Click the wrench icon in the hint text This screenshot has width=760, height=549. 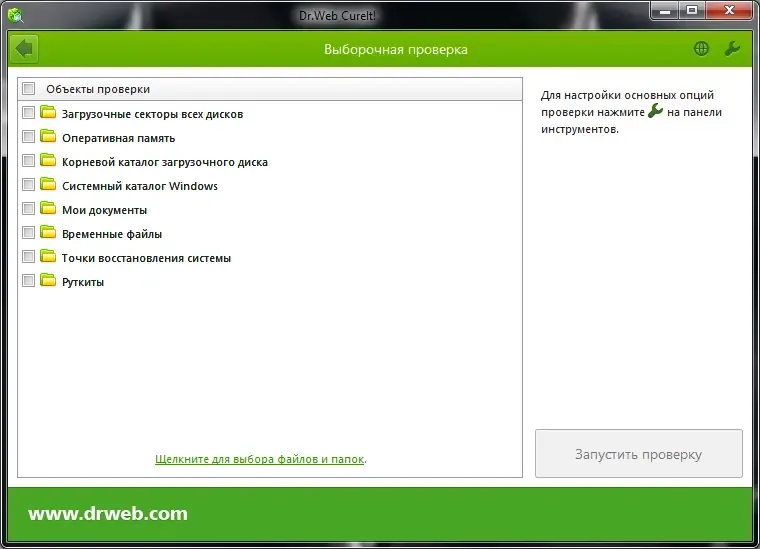pyautogui.click(x=655, y=111)
